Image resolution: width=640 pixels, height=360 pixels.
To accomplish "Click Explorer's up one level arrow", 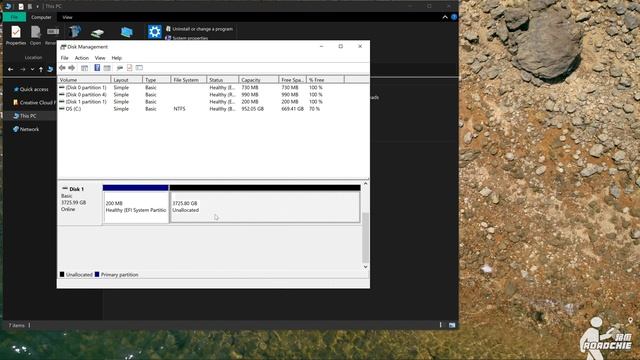I will 41,69.
